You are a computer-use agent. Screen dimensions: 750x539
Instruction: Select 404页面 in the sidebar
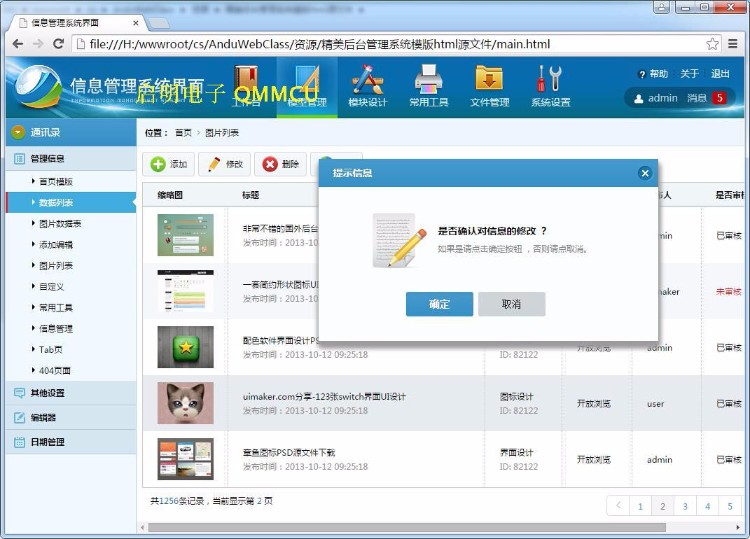(55, 371)
